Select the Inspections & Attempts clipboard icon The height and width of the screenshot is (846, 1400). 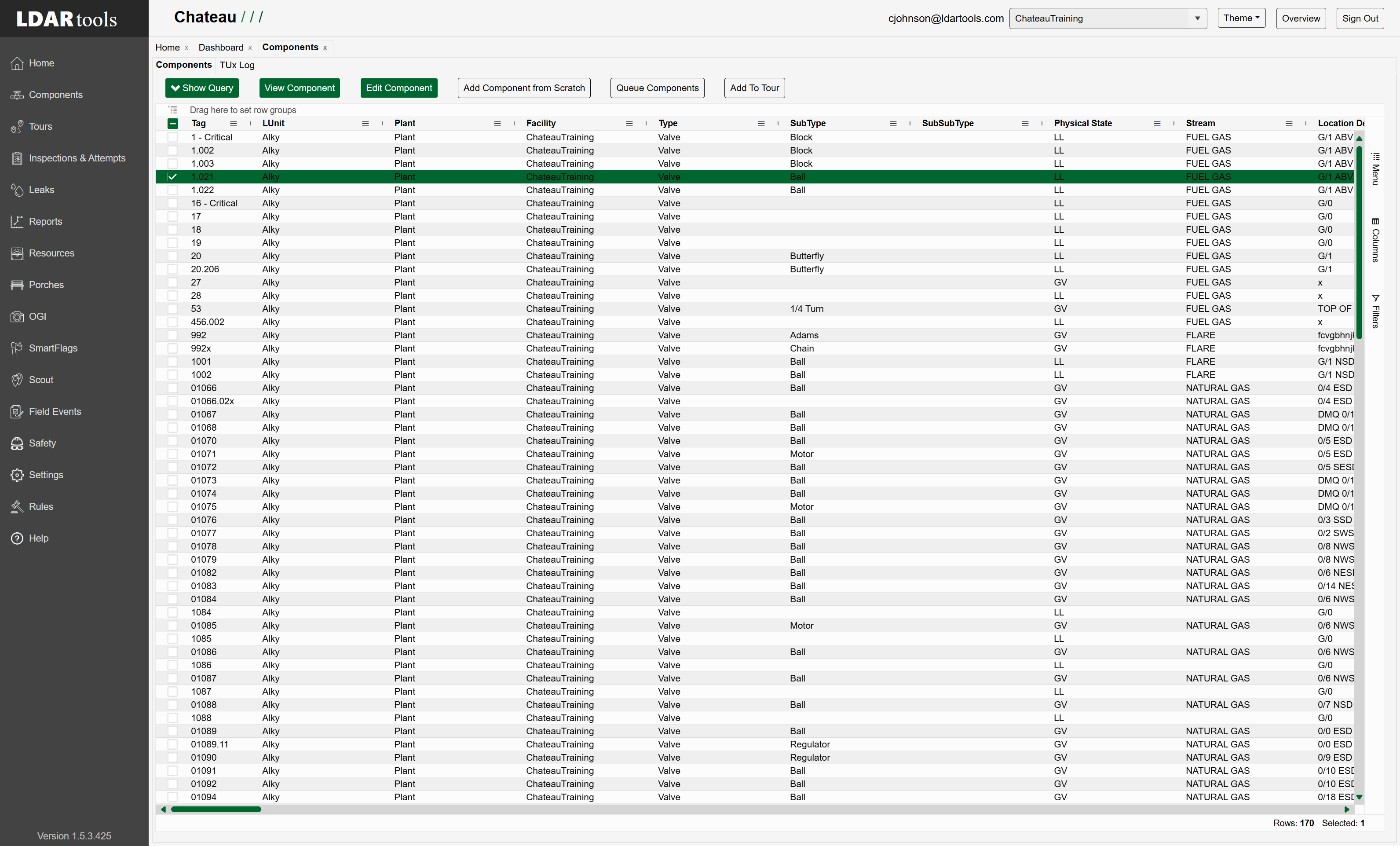[17, 158]
